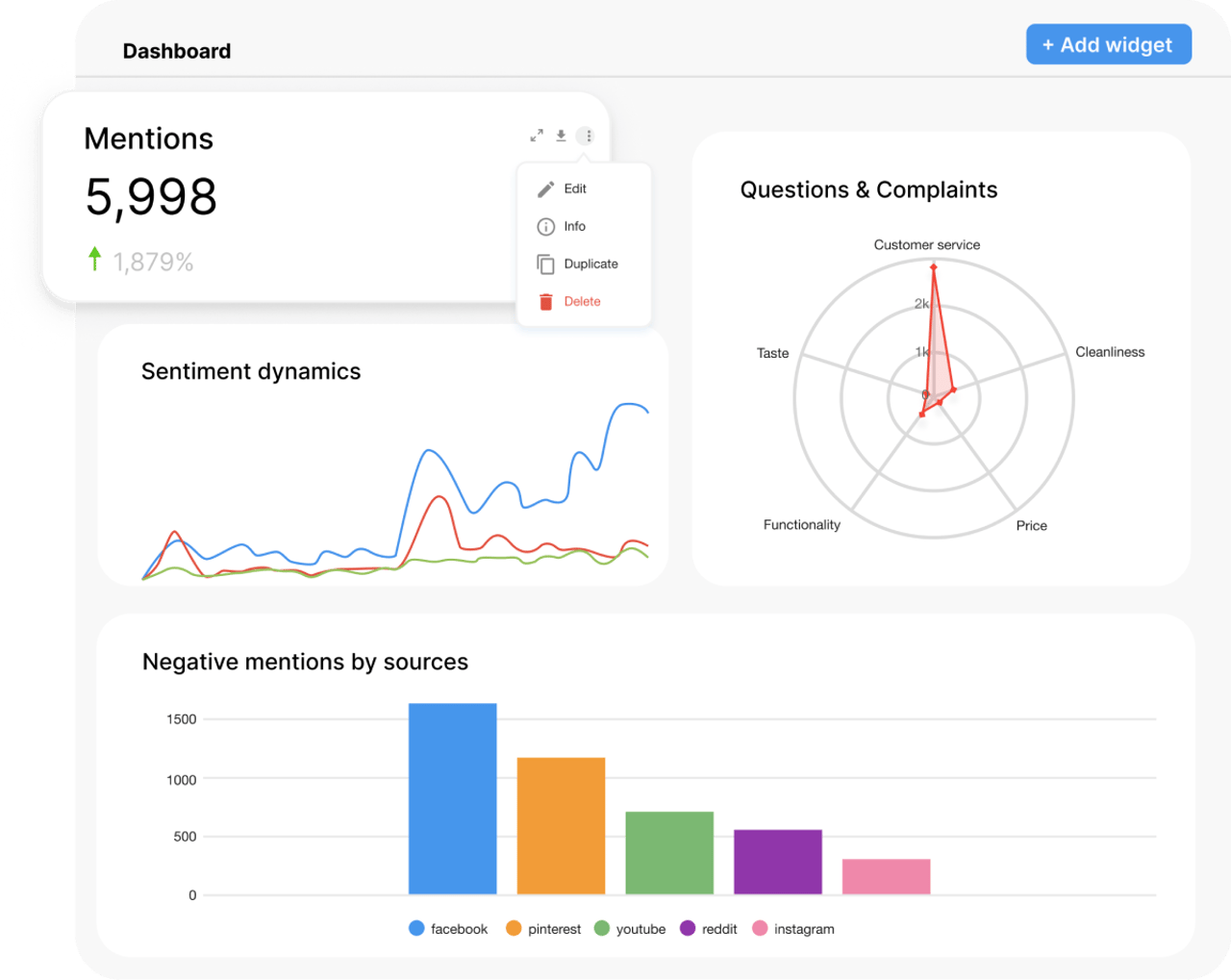Click the Duplicate copy icon
The width and height of the screenshot is (1231, 980).
[x=545, y=264]
